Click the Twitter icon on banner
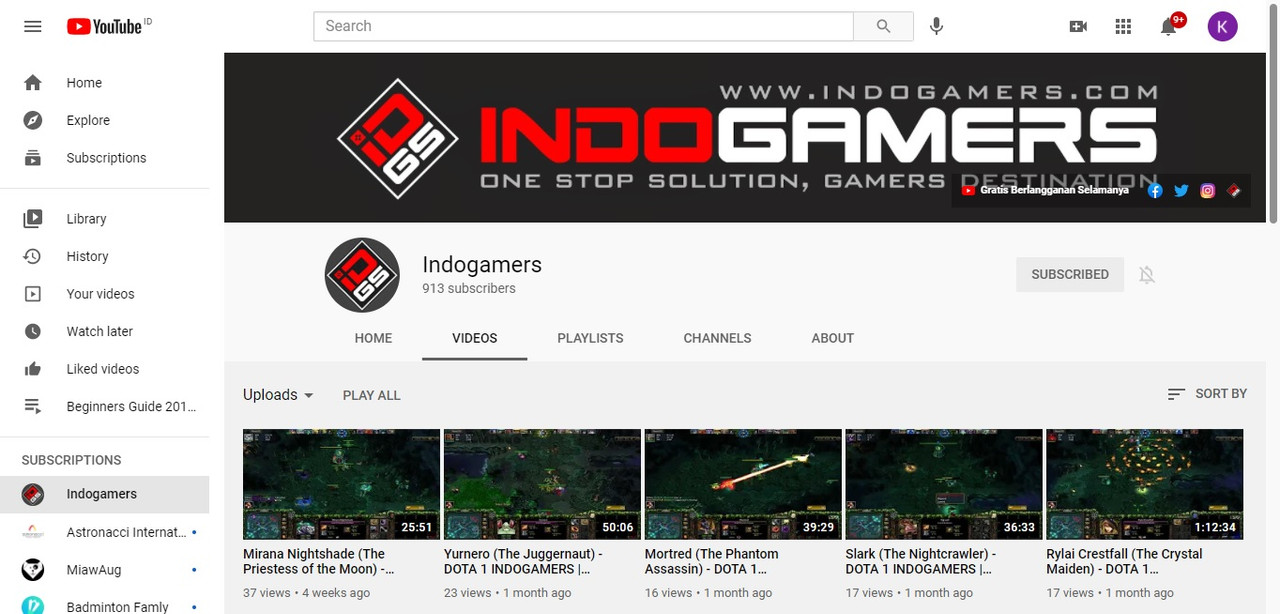Viewport: 1280px width, 614px height. tap(1181, 190)
